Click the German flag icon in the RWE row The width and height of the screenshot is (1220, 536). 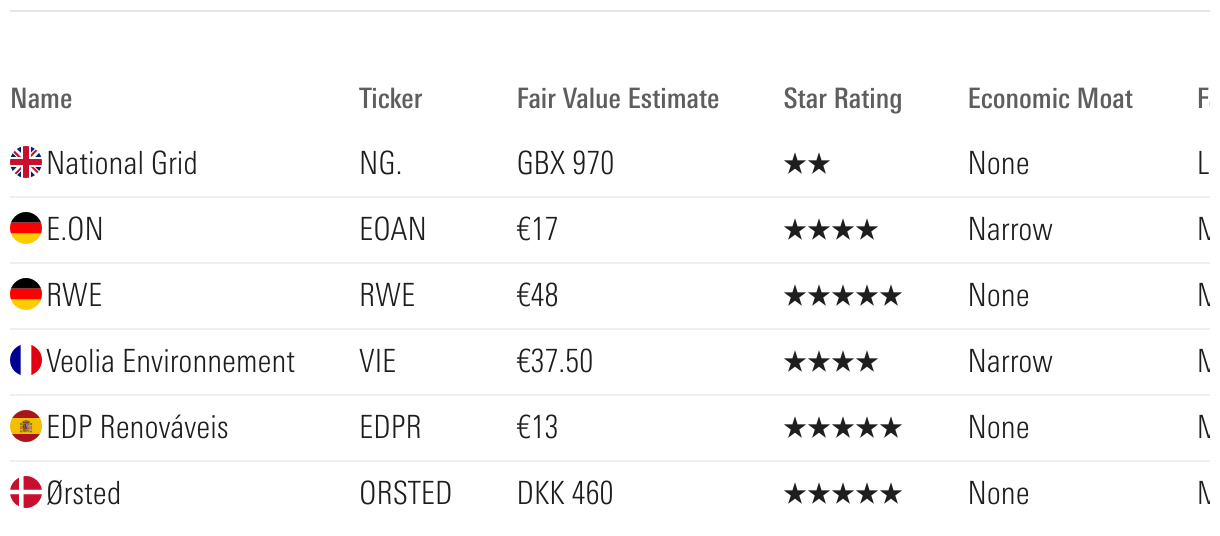(x=26, y=295)
